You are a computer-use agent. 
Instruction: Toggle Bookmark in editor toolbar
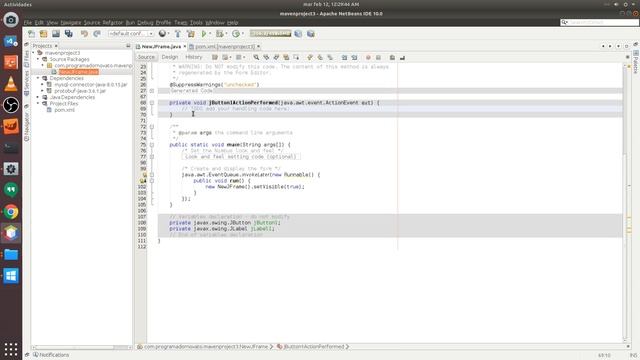coord(330,58)
